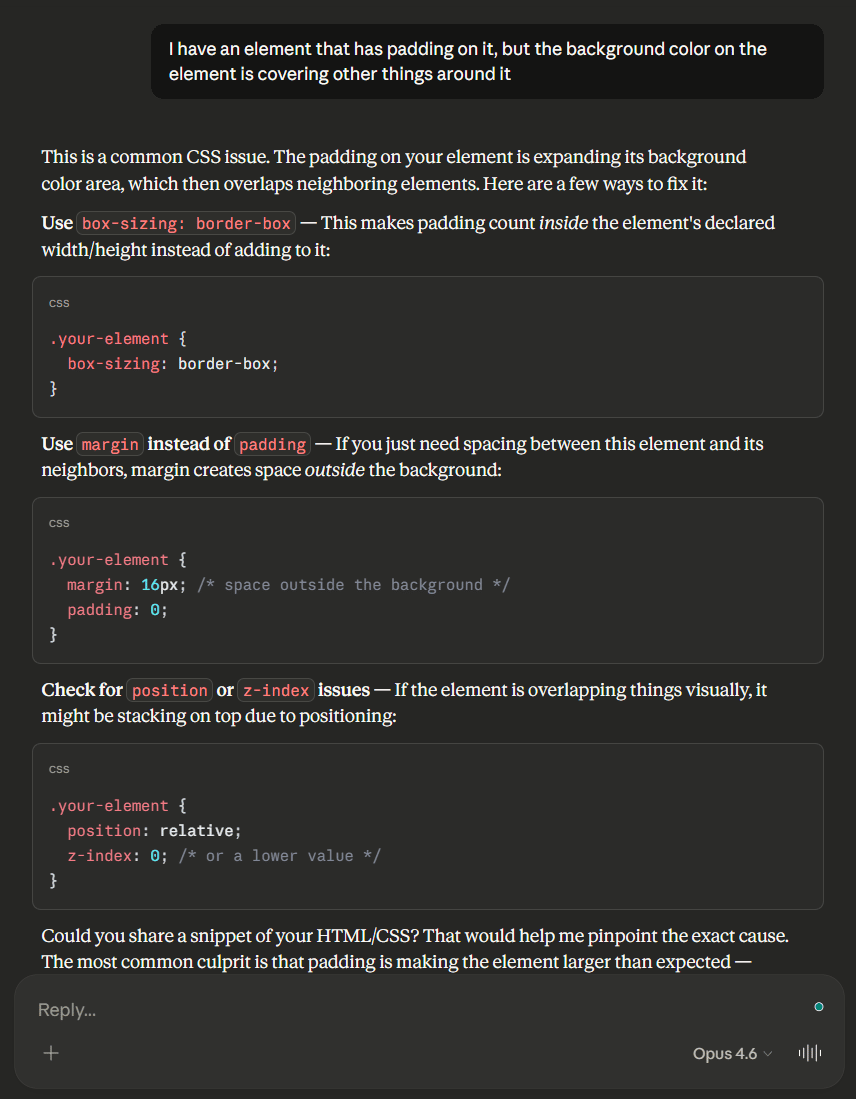Click the css label on box-sizing code block
The height and width of the screenshot is (1099, 856).
click(59, 303)
